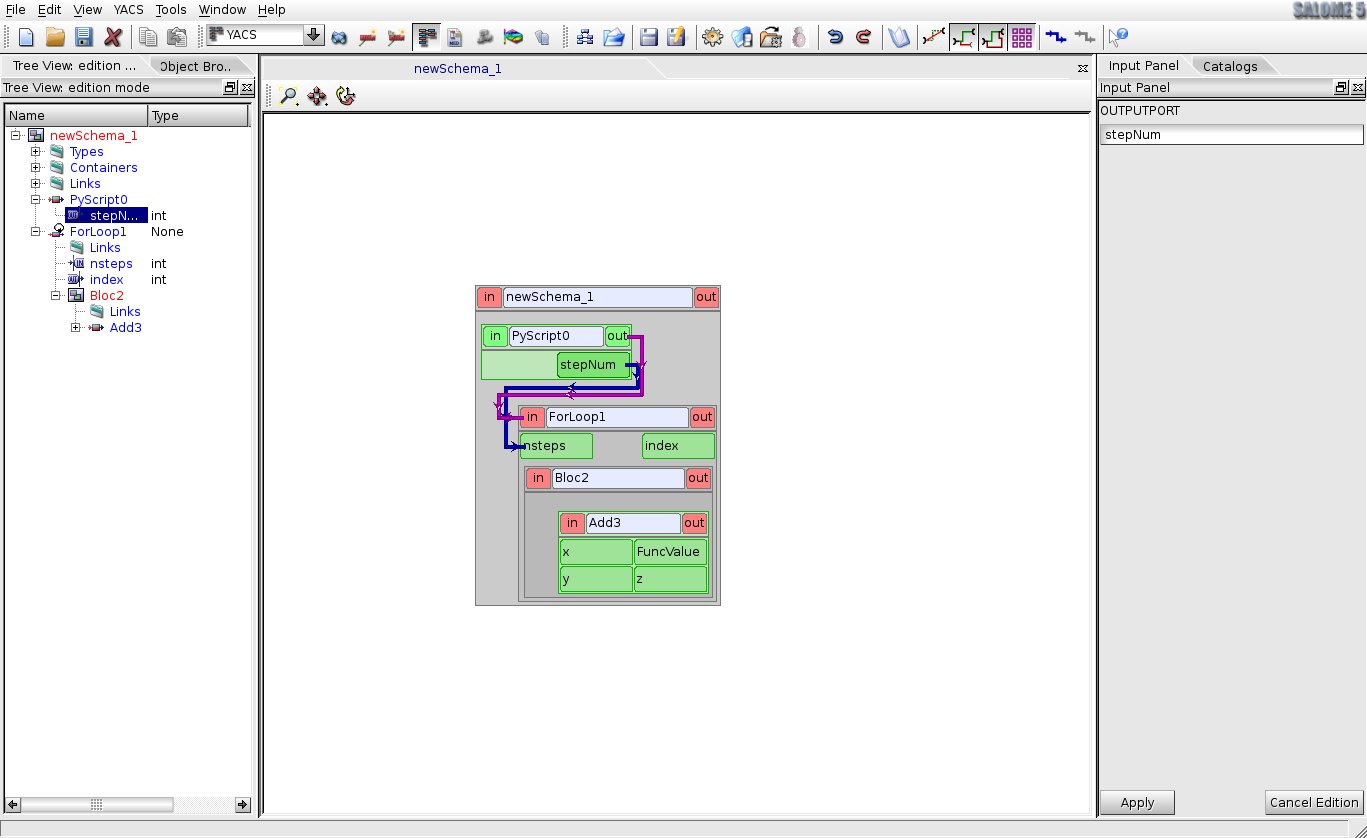Collapse the PyScript0 tree node
Image resolution: width=1367 pixels, height=838 pixels.
(35, 200)
